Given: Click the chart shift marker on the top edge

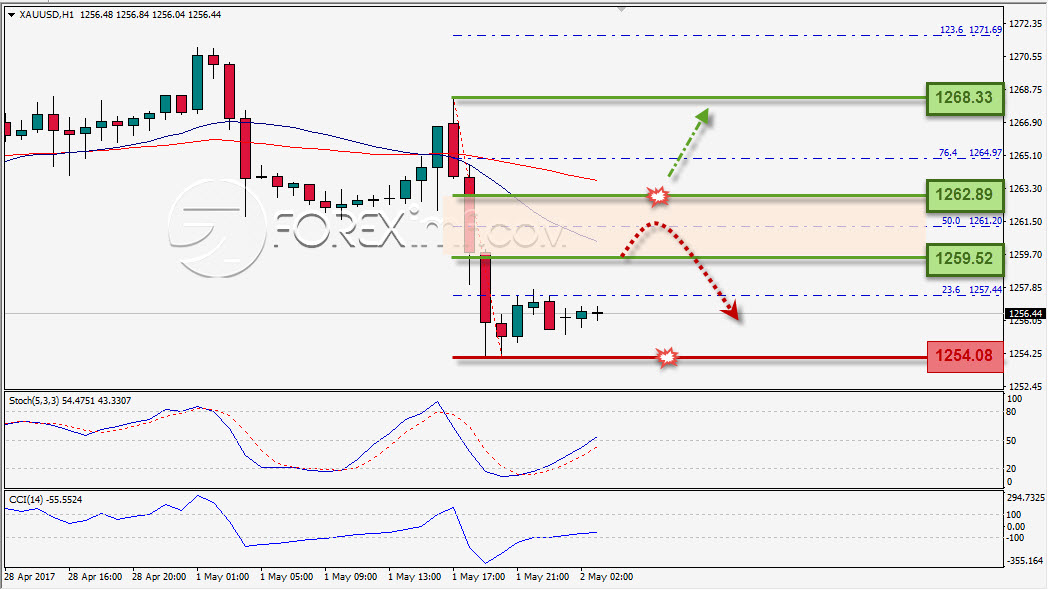Looking at the screenshot, I should (622, 9).
